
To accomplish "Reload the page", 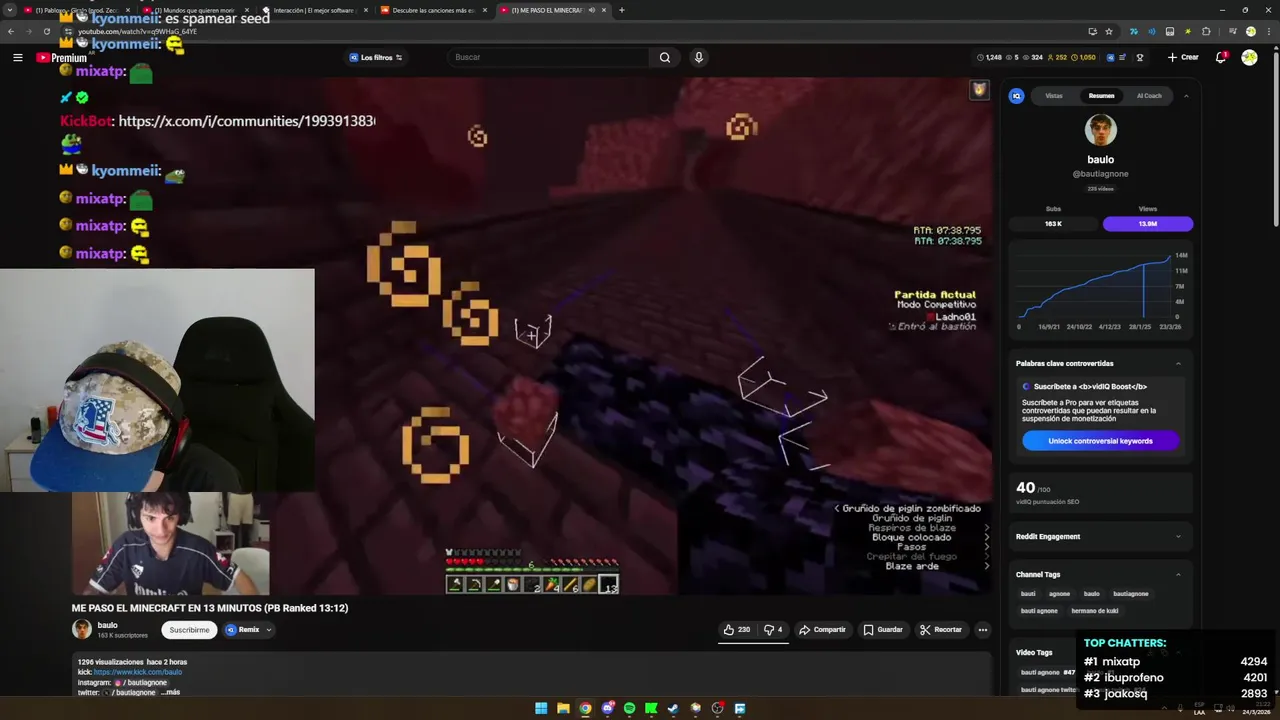I will [x=47, y=31].
